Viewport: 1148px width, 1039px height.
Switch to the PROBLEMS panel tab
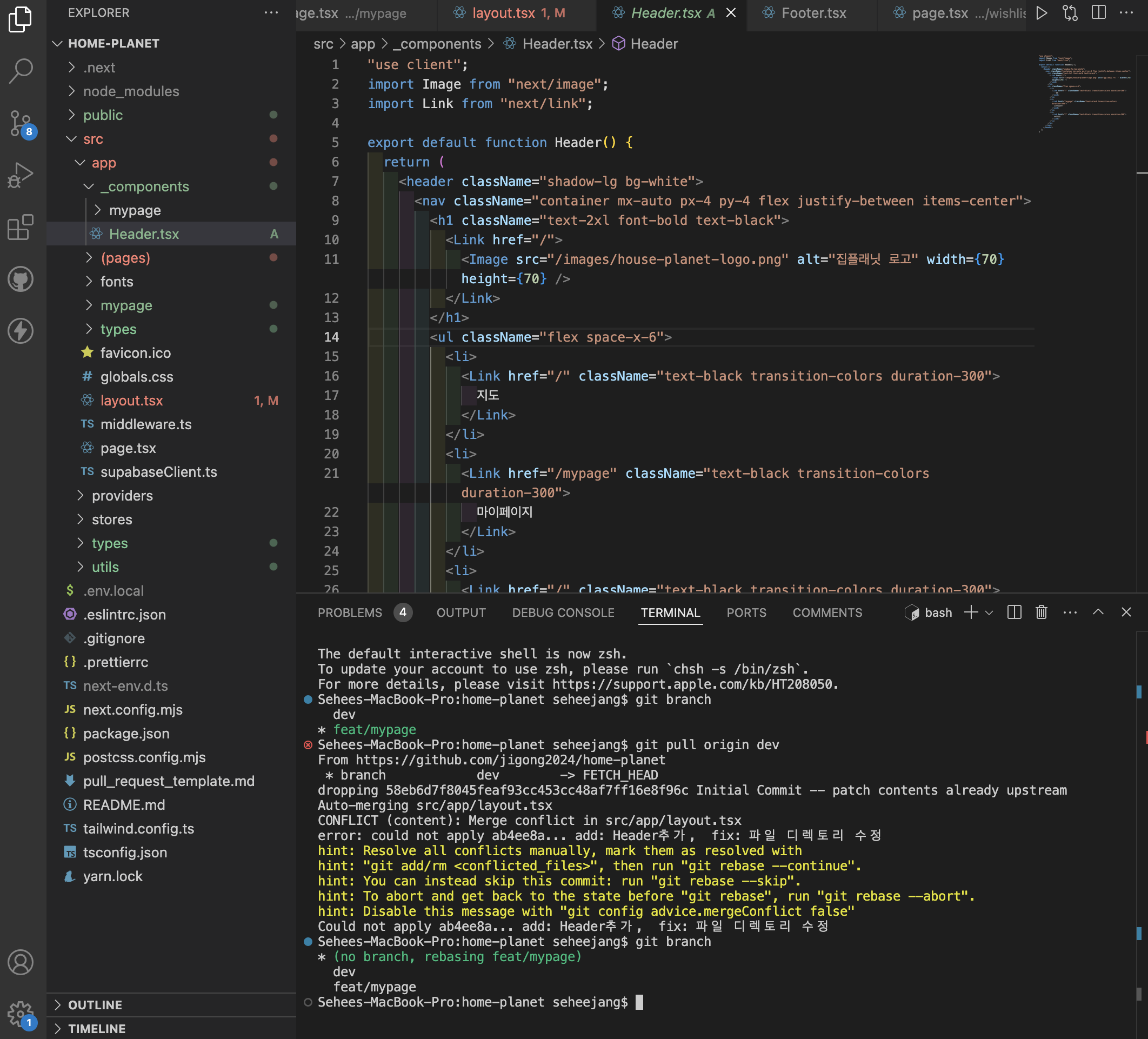point(350,612)
